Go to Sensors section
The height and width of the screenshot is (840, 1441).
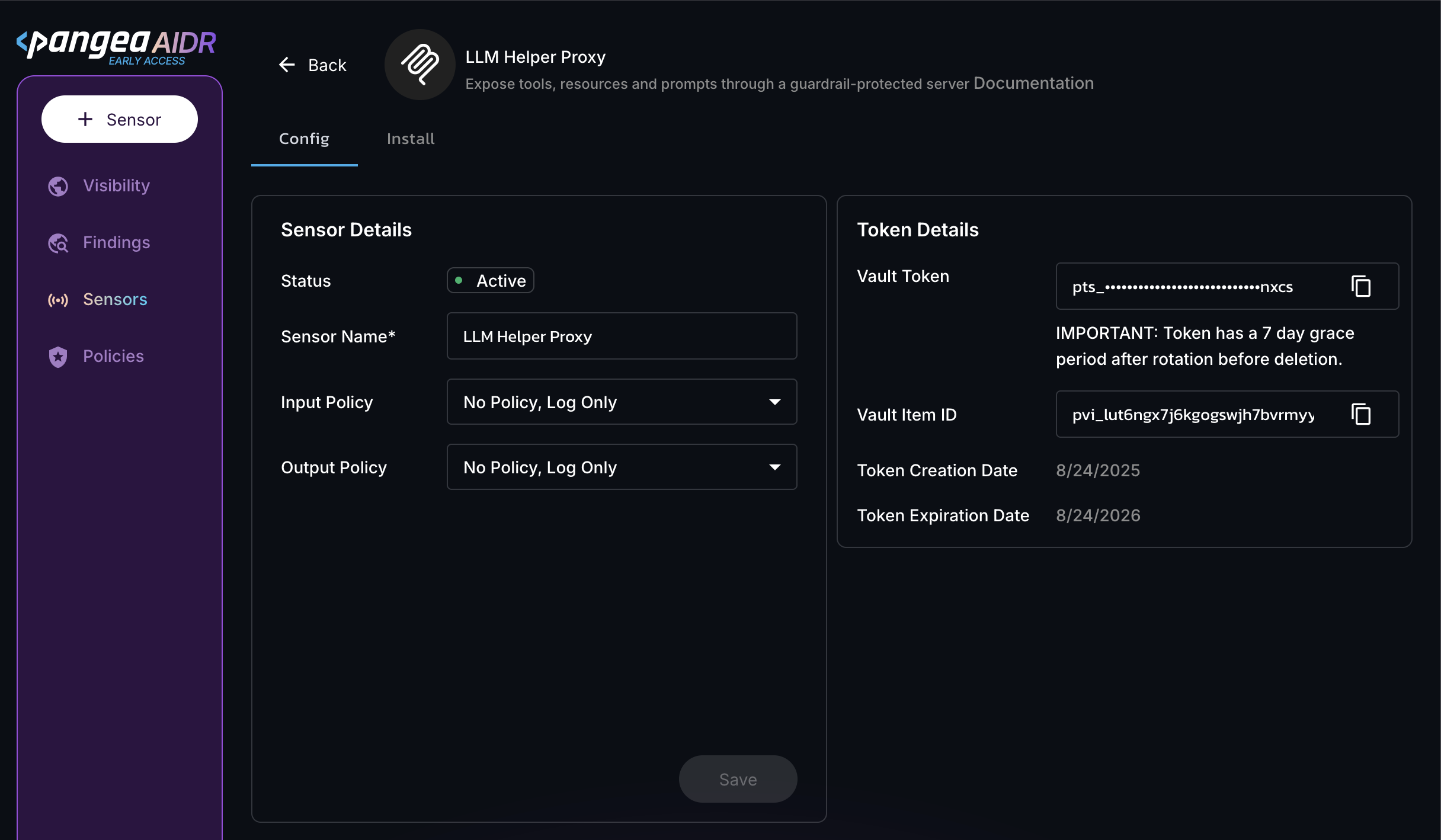tap(98, 299)
